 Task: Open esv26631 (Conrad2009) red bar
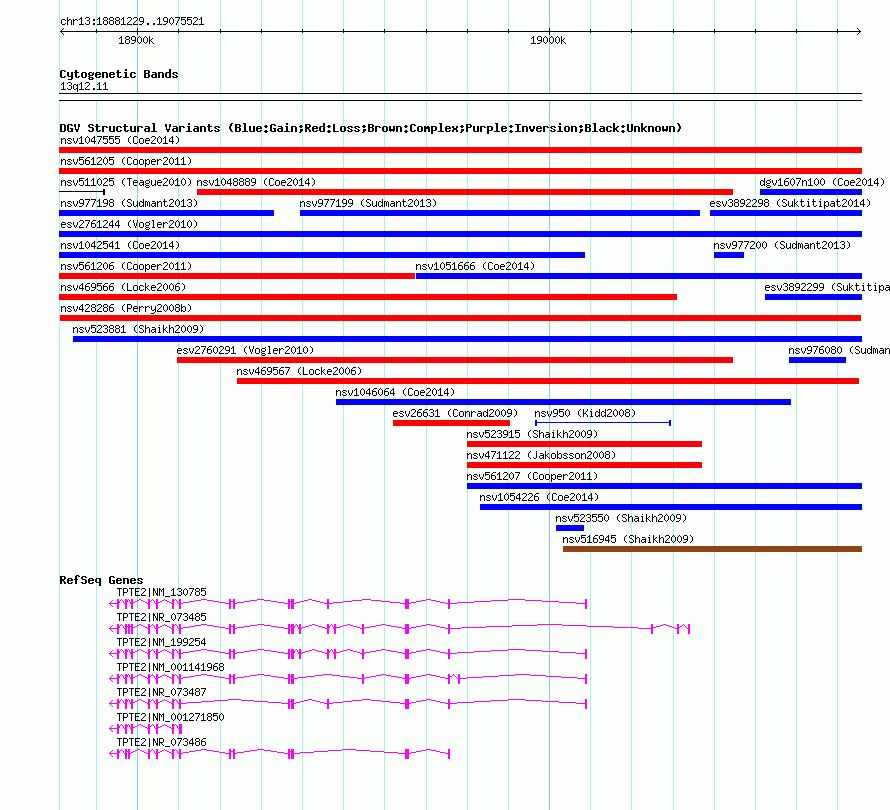point(451,423)
